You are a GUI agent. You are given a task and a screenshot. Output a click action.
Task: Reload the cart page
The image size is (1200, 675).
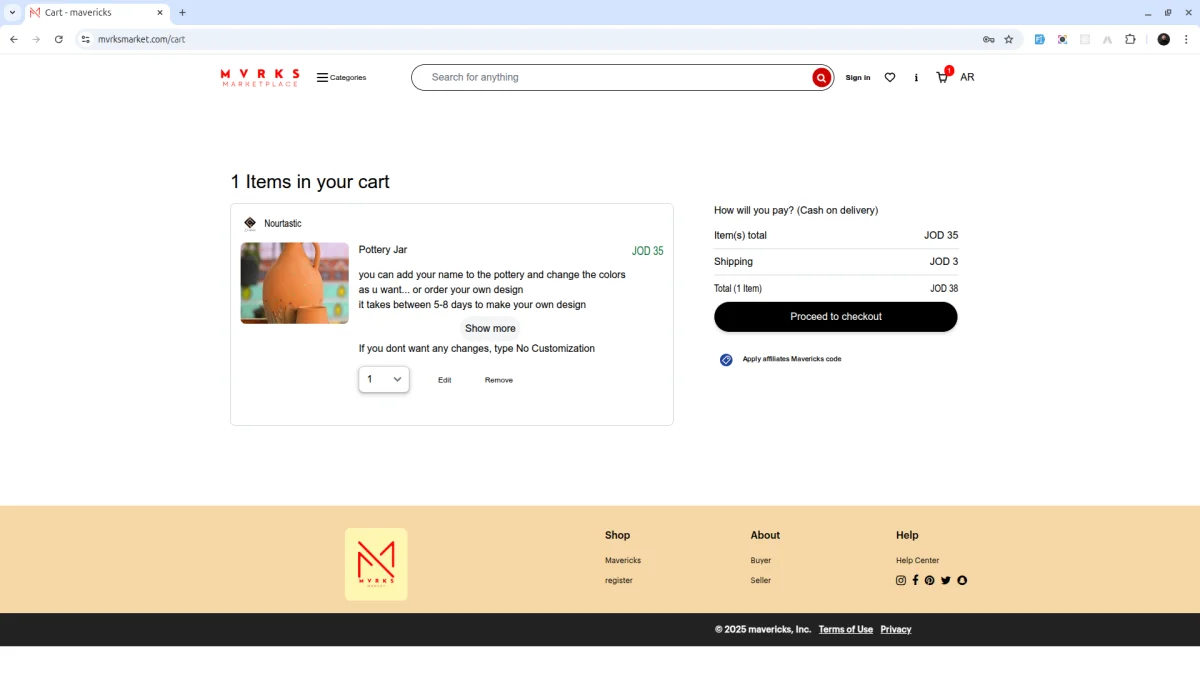(59, 39)
